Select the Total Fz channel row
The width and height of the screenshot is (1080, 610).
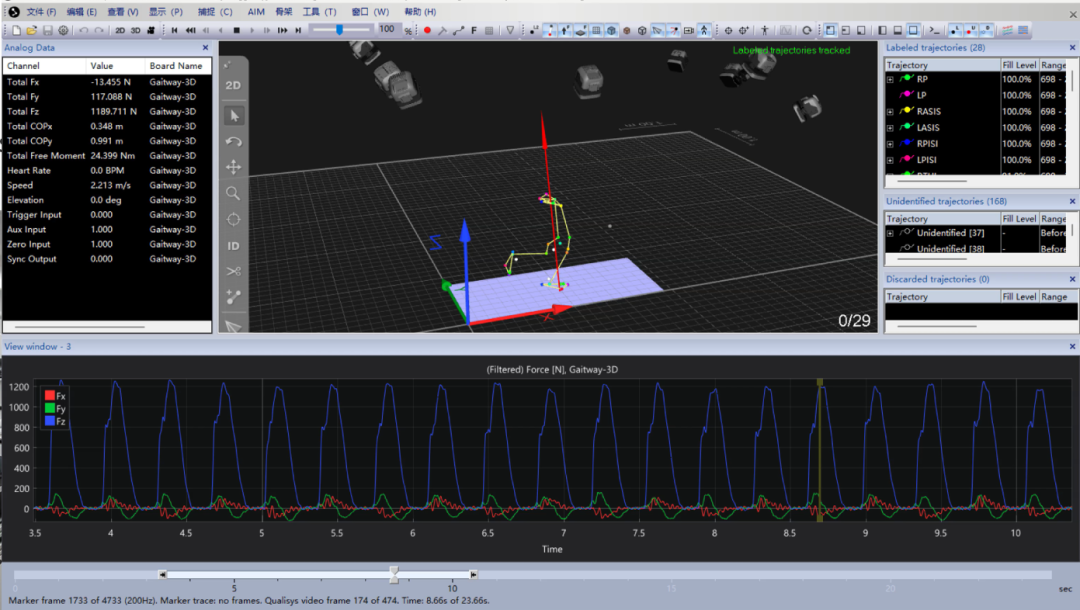click(x=107, y=112)
